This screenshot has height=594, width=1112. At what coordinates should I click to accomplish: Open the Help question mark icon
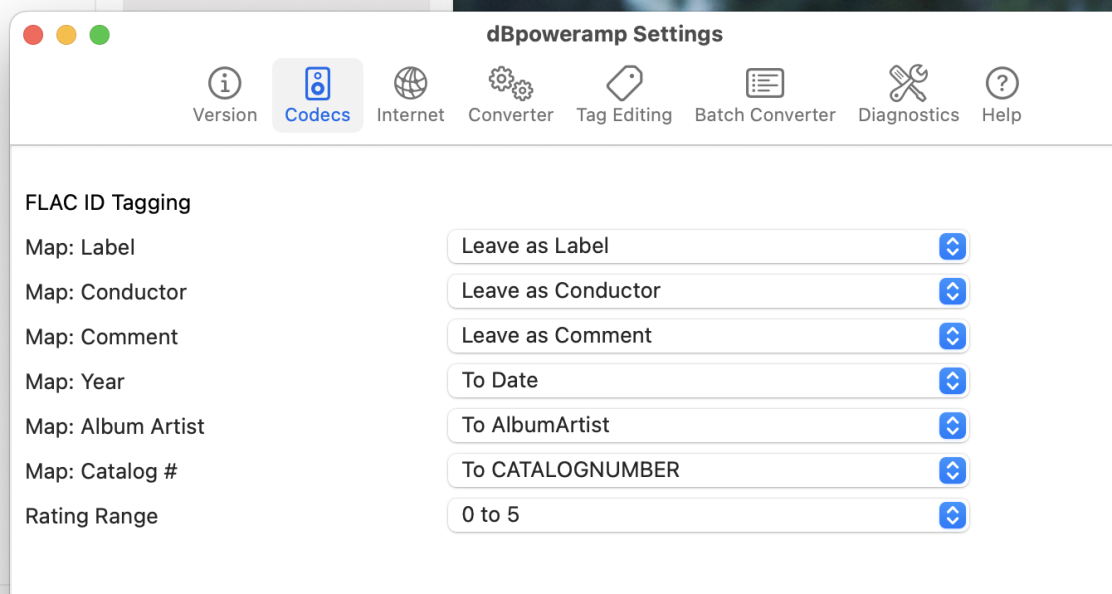(1001, 83)
